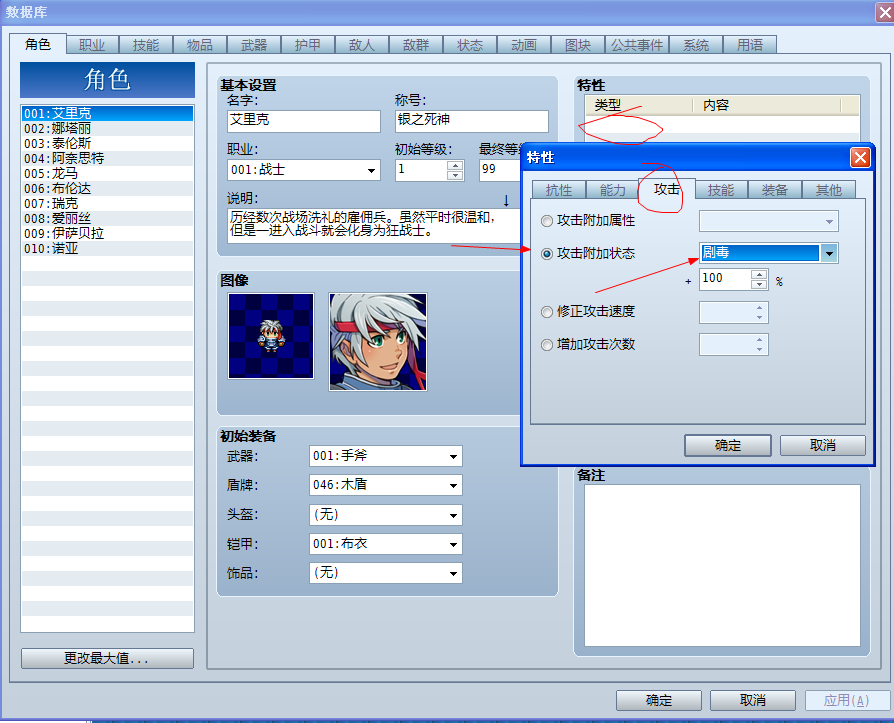Select actor 008:爱丽丝 in the list
894x723 pixels.
(107, 218)
